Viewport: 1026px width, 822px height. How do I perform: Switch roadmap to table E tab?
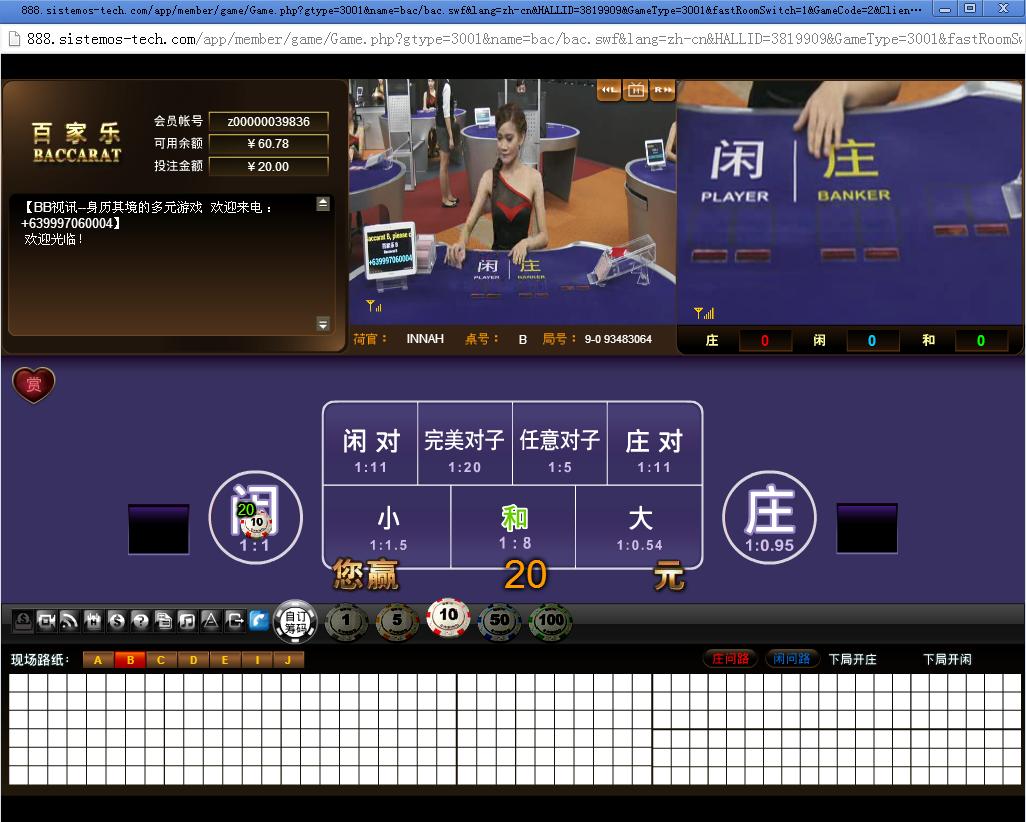pos(224,660)
